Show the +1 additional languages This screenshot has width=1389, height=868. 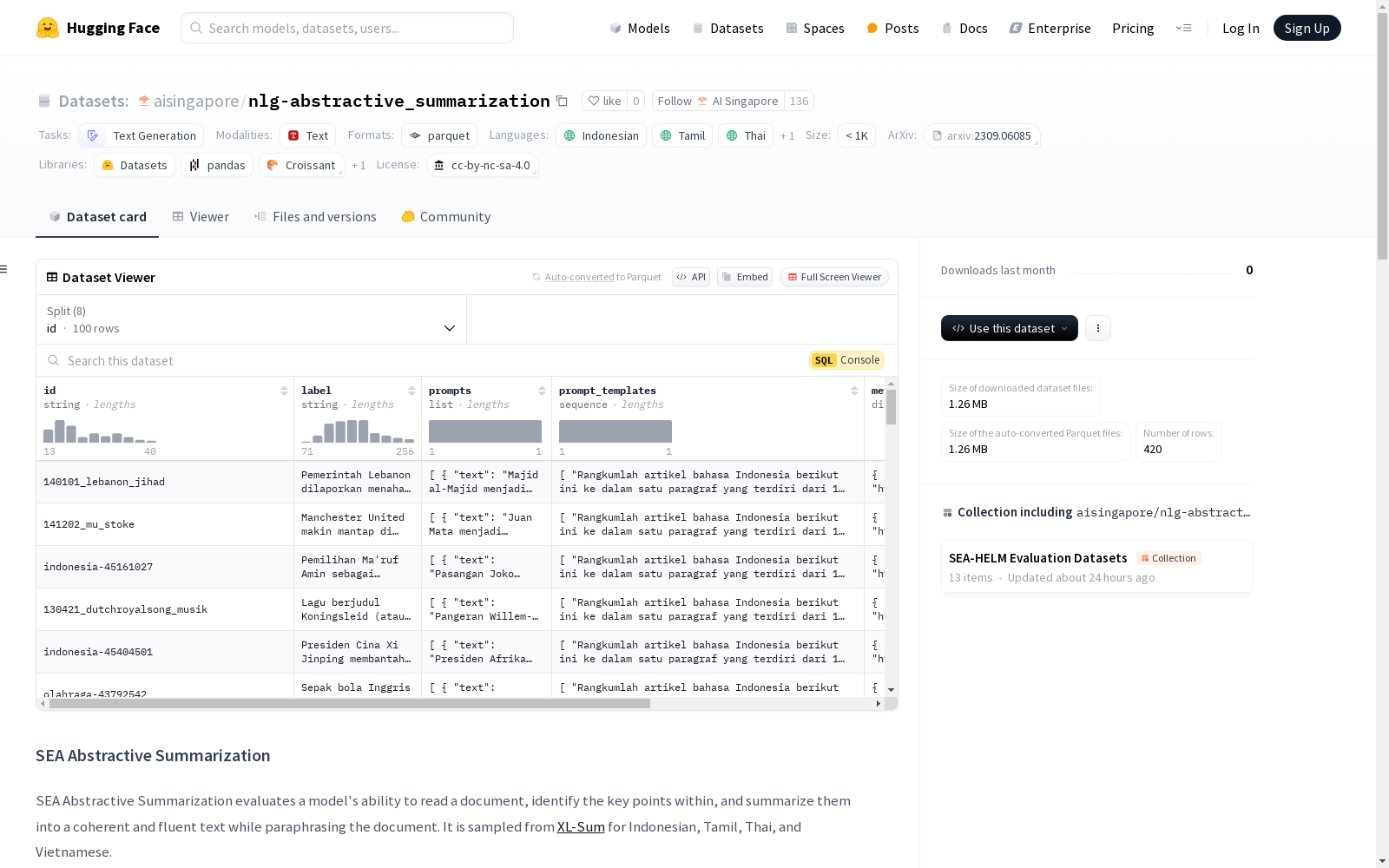[787, 135]
